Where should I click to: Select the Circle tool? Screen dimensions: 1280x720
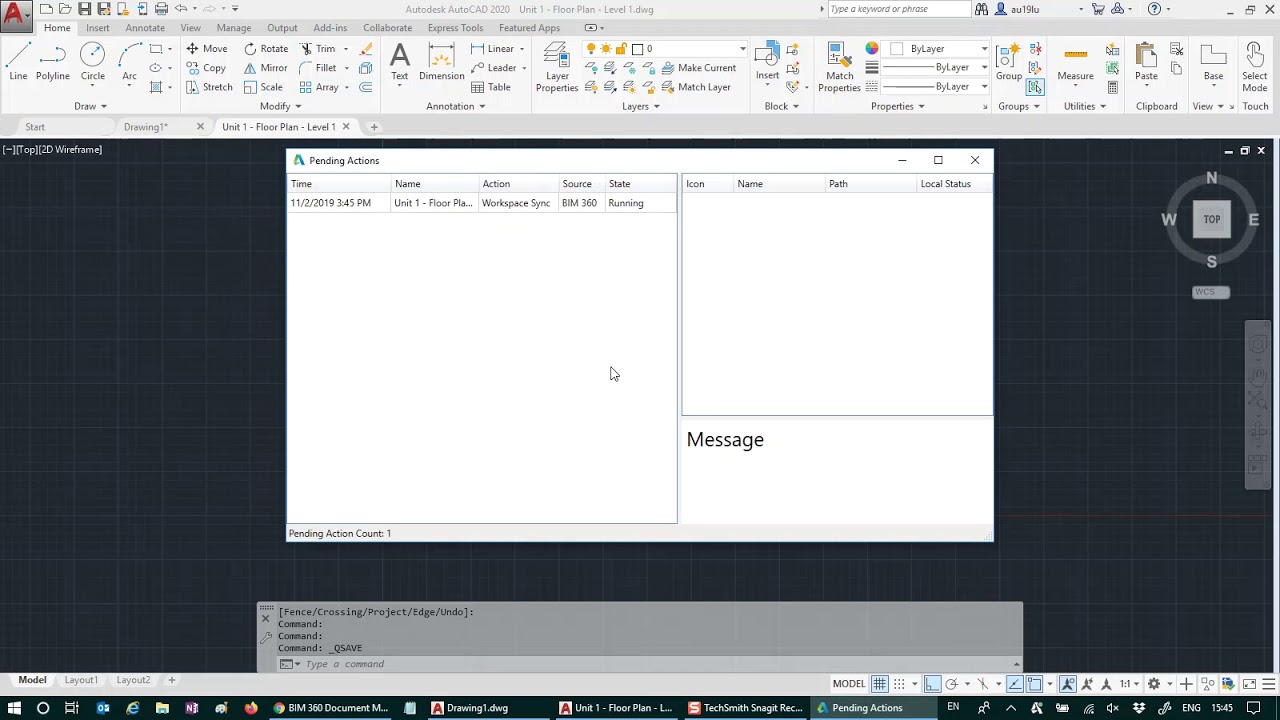pyautogui.click(x=93, y=62)
